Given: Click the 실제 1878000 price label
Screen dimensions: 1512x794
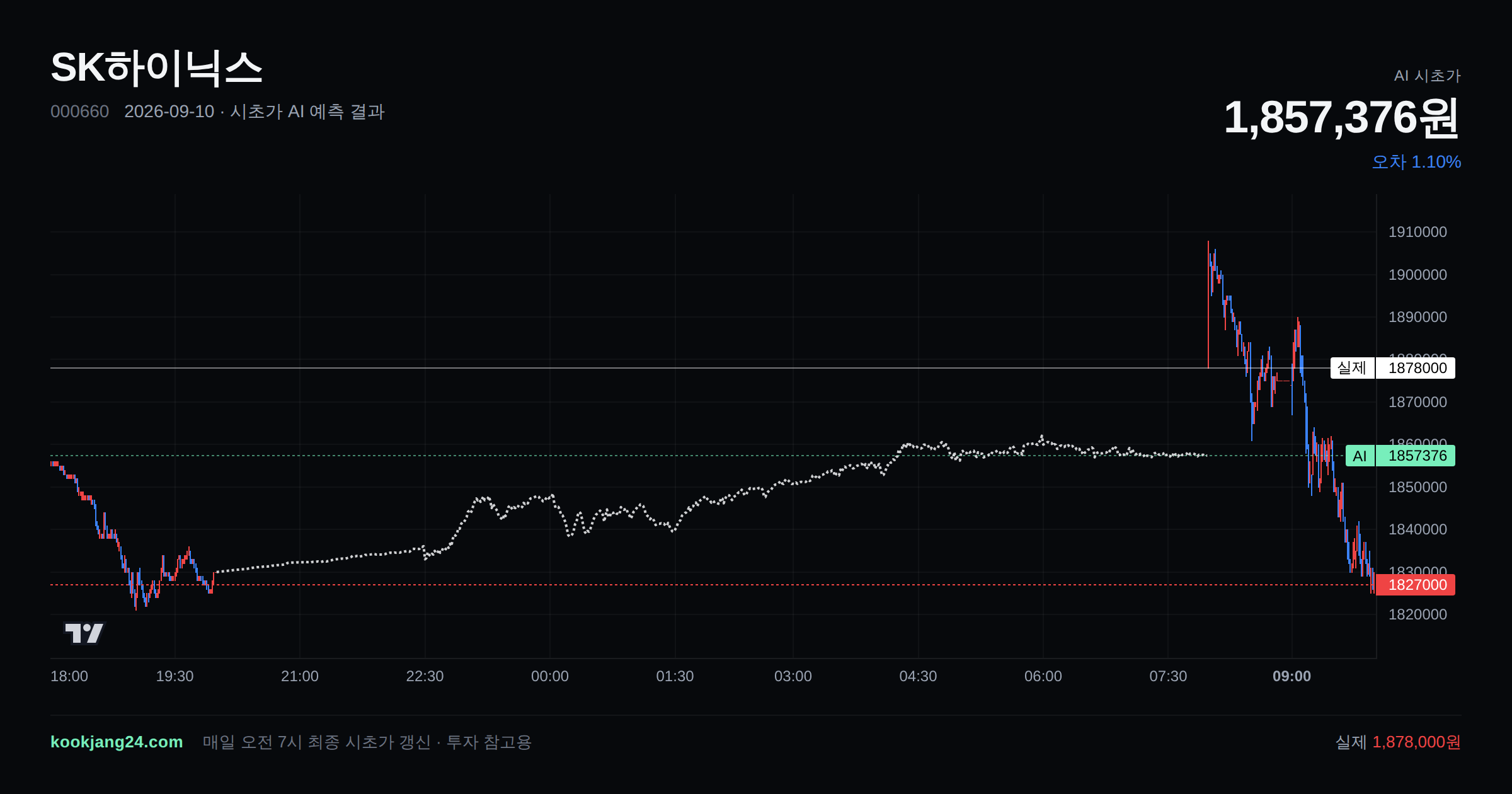Looking at the screenshot, I should 1392,368.
